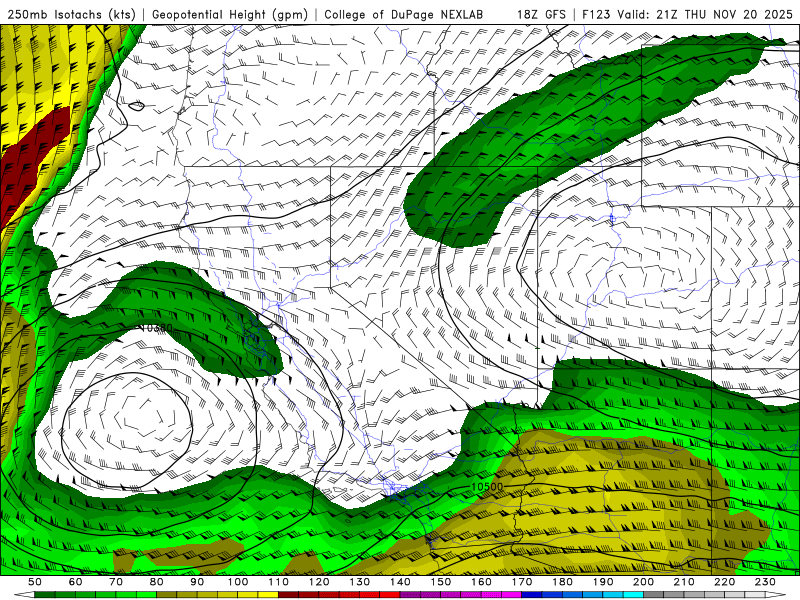Click the 120 value on the color scale
This screenshot has height=600, width=800.
(319, 582)
